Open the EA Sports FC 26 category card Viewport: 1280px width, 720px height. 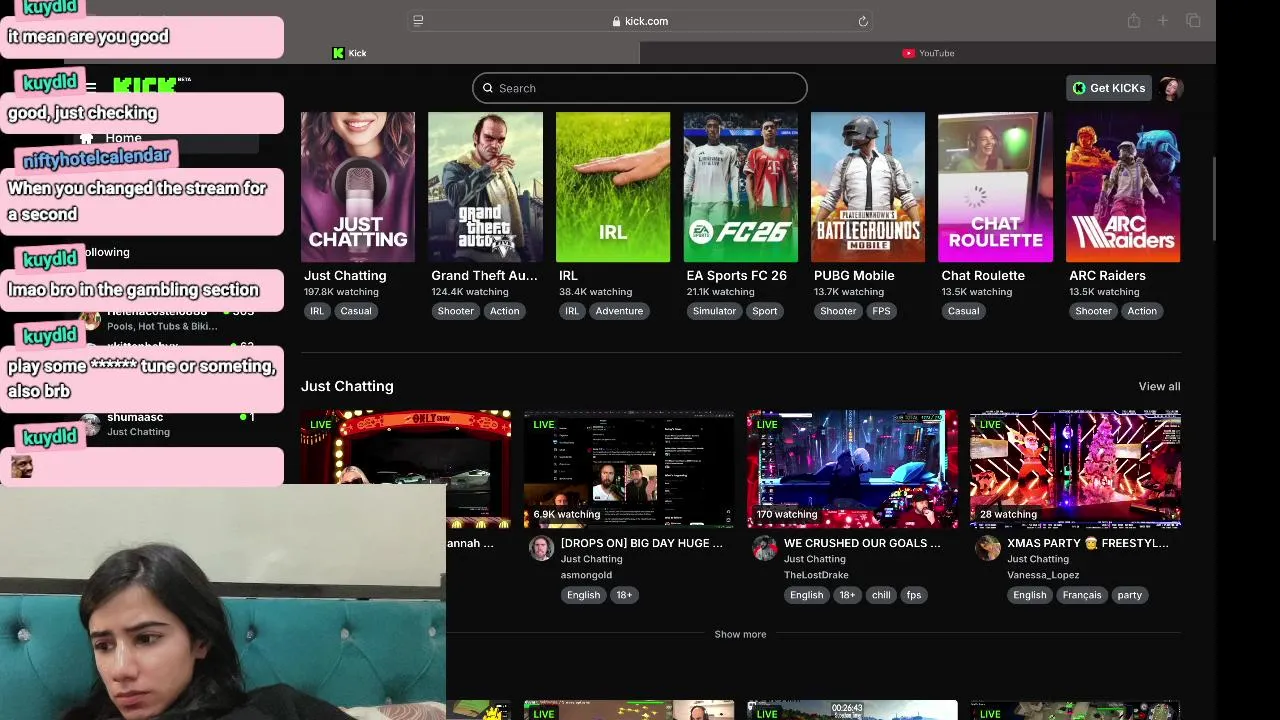740,187
